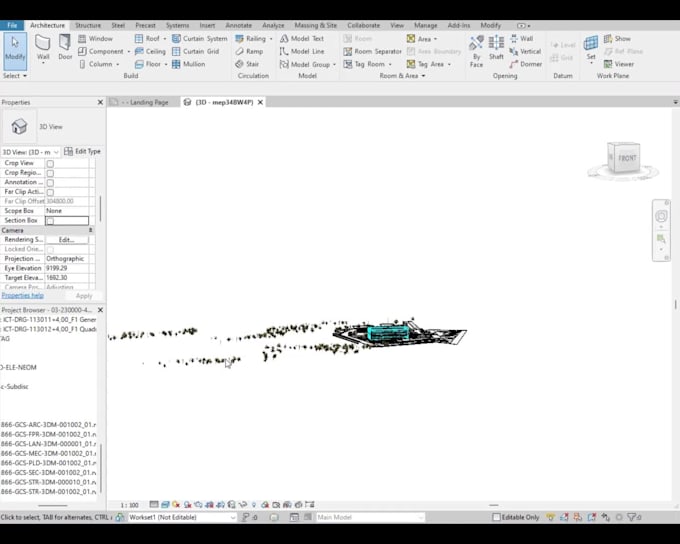This screenshot has width=680, height=544.
Task: Open the Properties help link
Action: pos(23,295)
